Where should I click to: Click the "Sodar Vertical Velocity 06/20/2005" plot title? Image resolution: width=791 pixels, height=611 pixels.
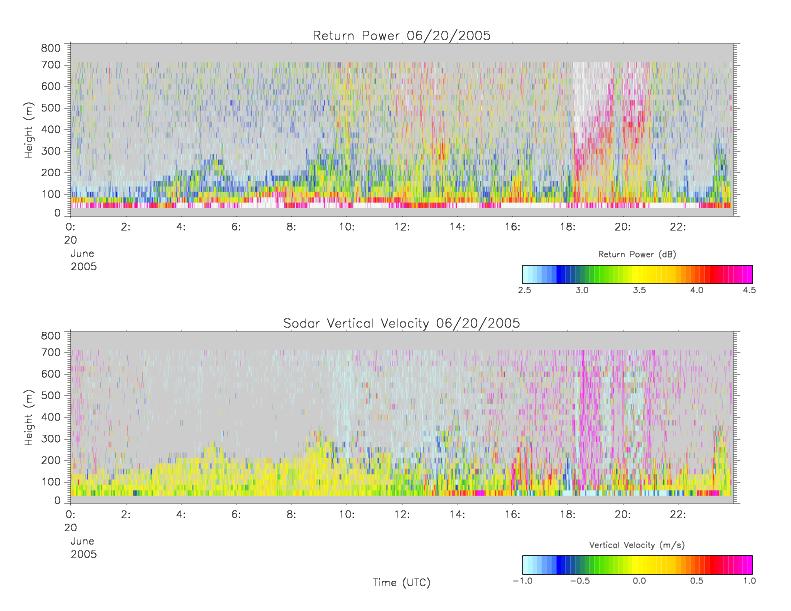pyautogui.click(x=402, y=323)
